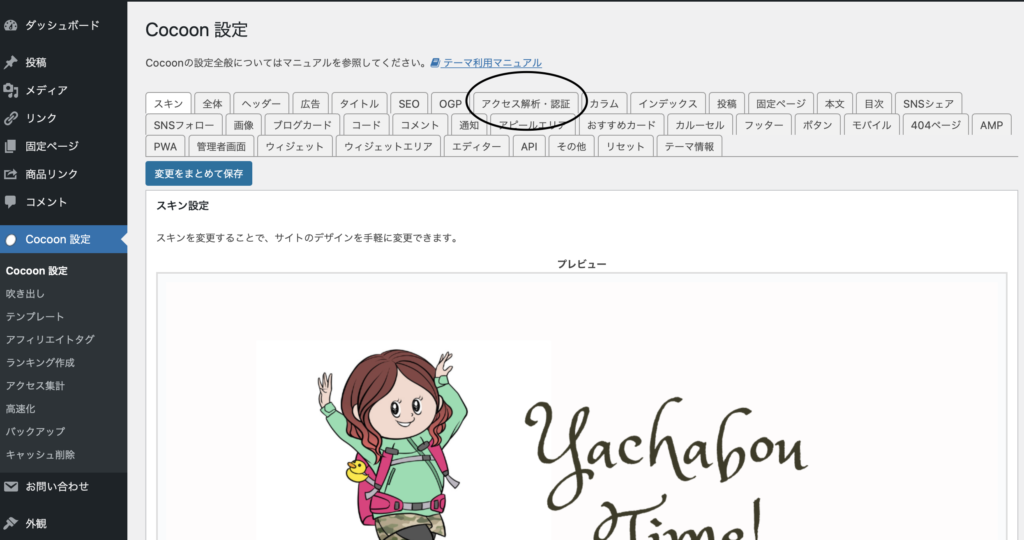1024x540 pixels.
Task: Select the その他 tab
Action: point(571,146)
